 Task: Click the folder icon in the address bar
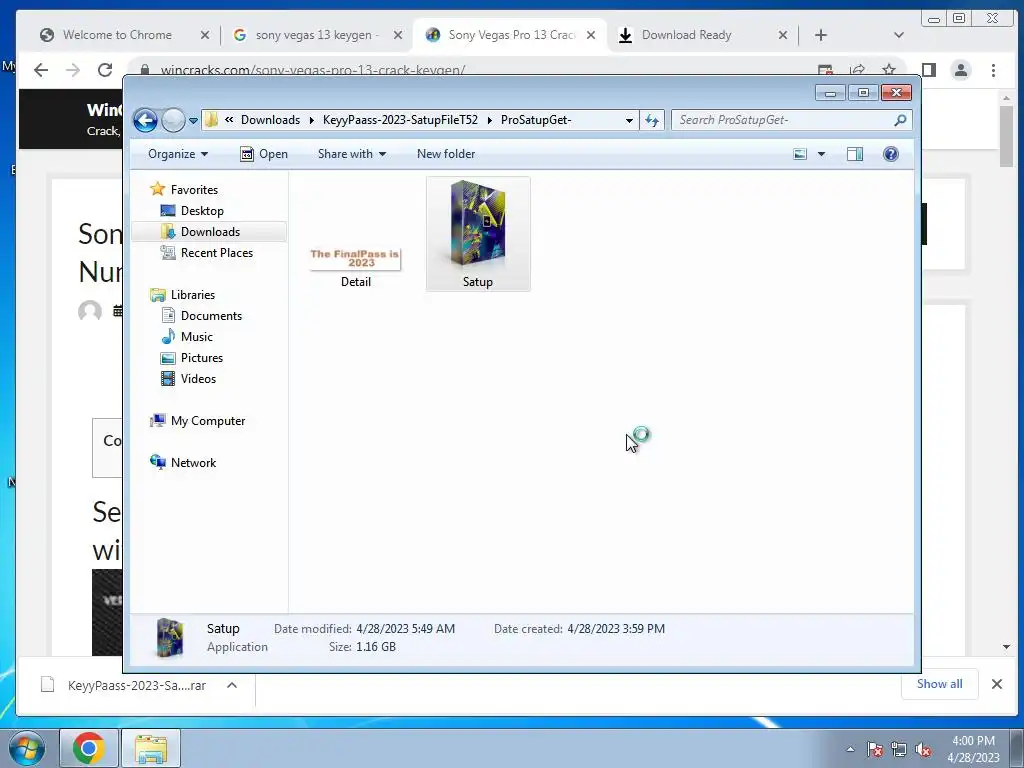[211, 120]
